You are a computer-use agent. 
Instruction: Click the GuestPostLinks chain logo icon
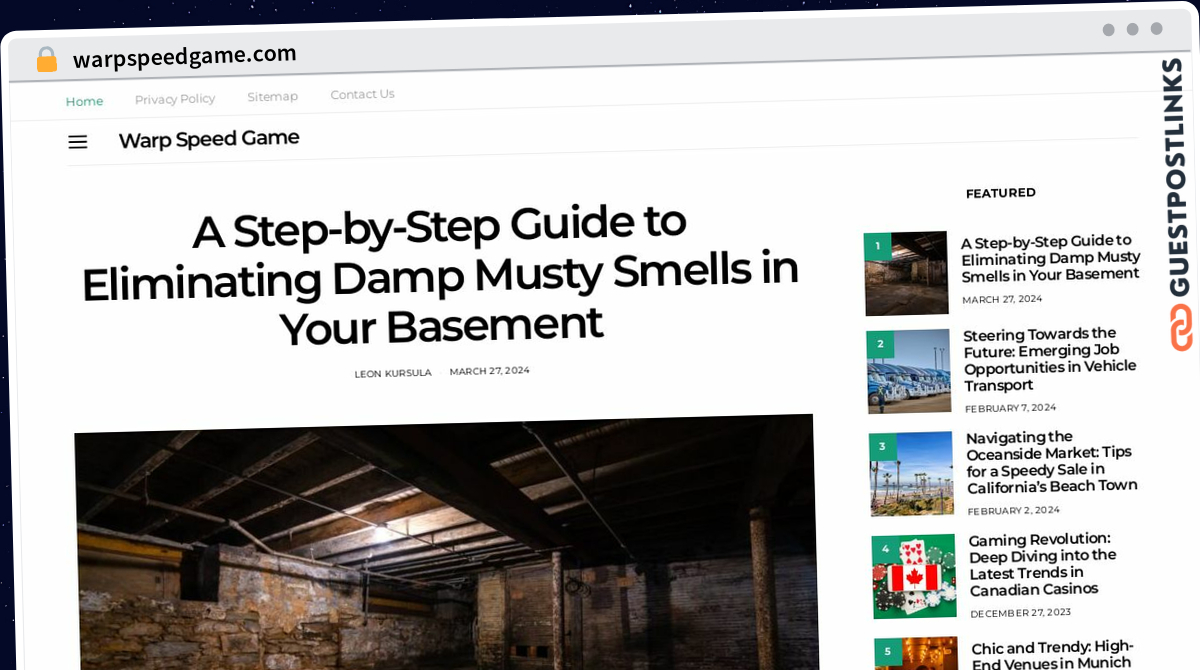(1181, 327)
